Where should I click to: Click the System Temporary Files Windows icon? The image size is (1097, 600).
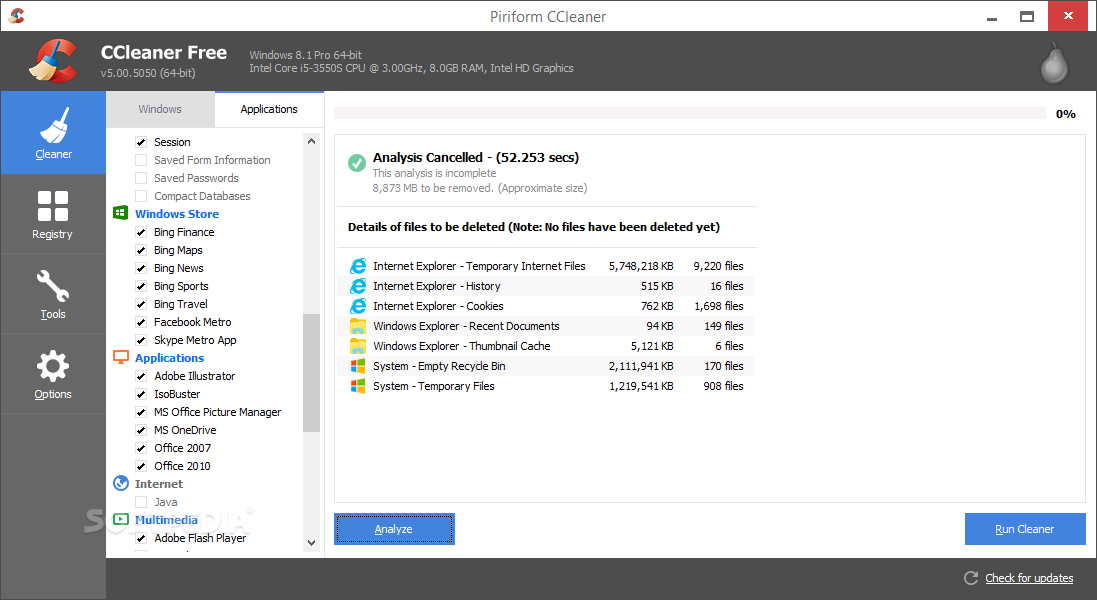358,386
